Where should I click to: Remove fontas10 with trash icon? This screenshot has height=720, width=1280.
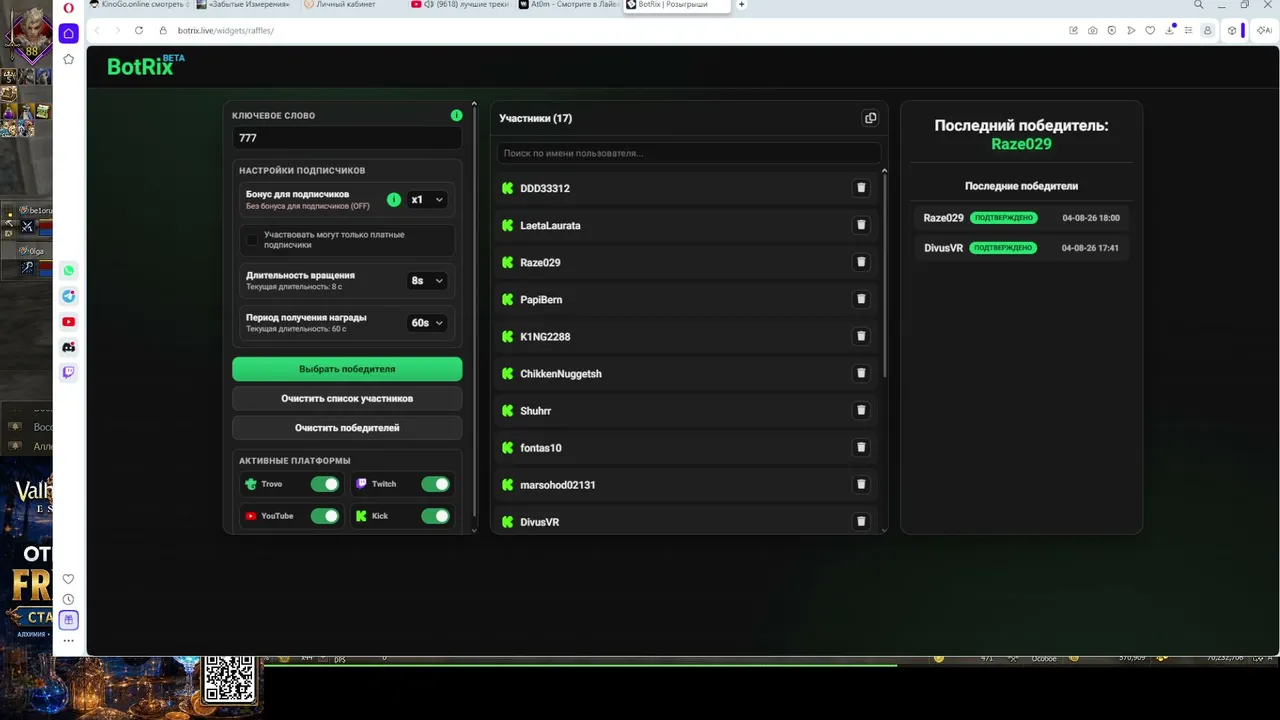click(861, 447)
